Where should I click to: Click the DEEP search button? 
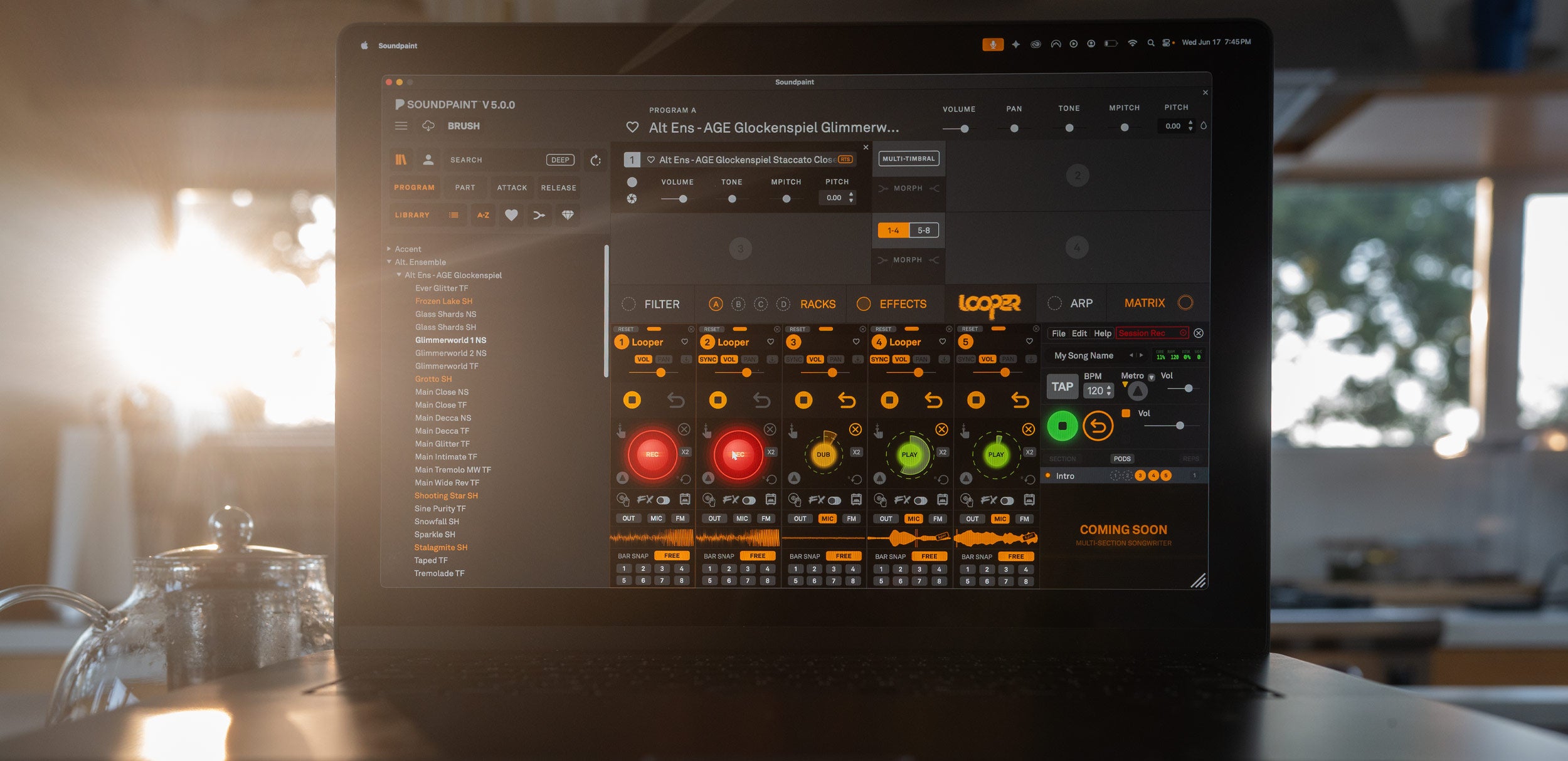560,160
